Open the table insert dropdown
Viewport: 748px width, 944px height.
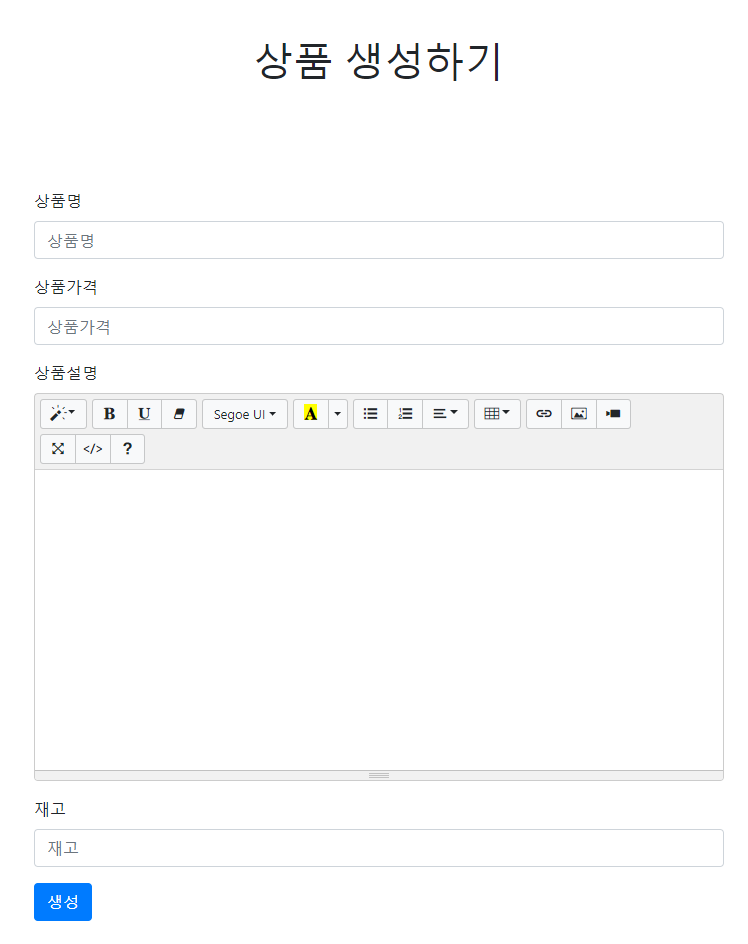[497, 414]
